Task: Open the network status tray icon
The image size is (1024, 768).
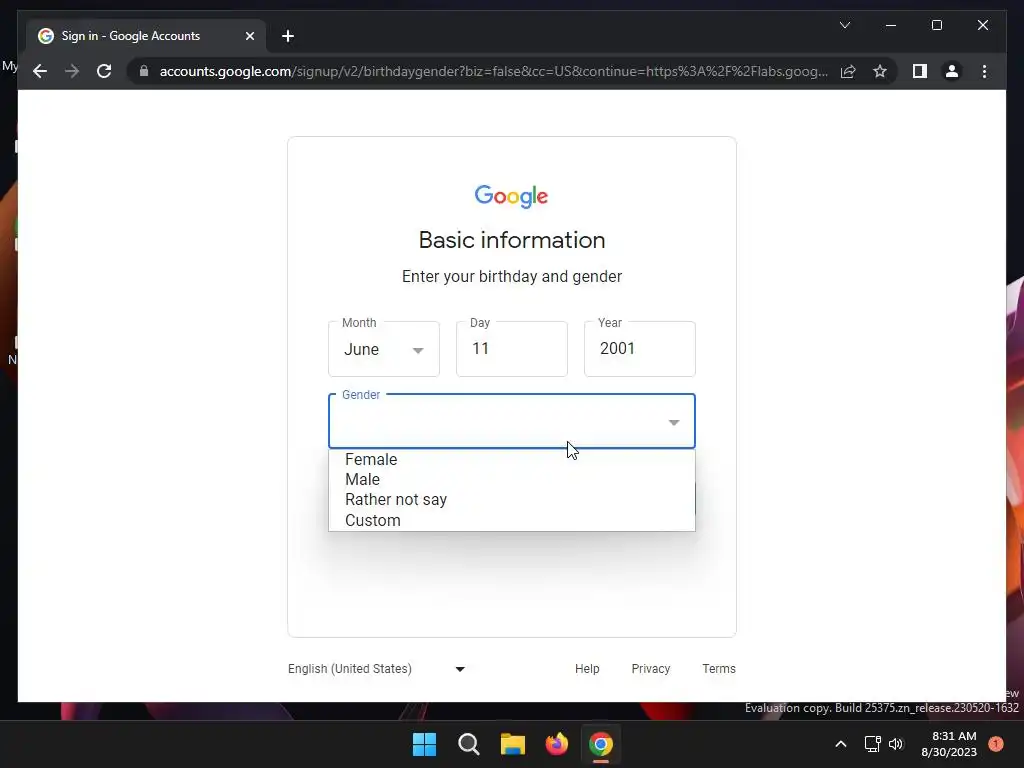Action: coord(872,744)
